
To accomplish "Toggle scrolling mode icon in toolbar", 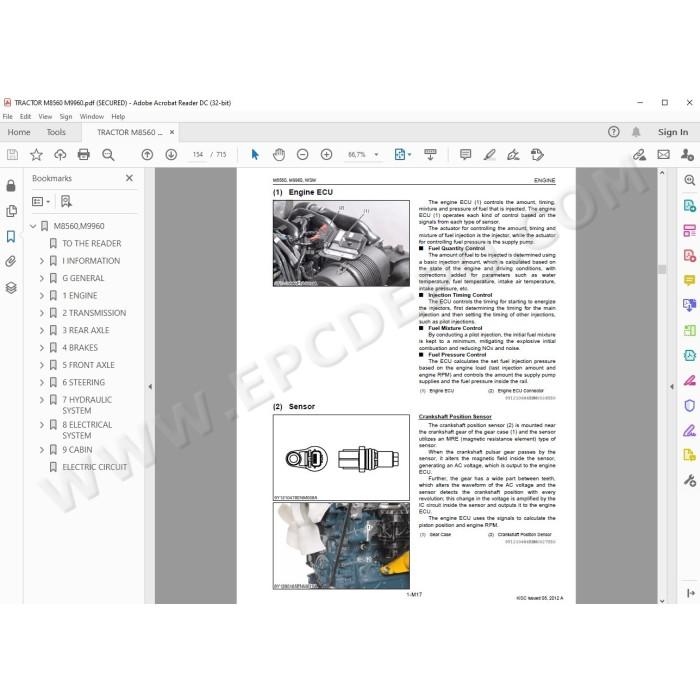I will pyautogui.click(x=430, y=154).
